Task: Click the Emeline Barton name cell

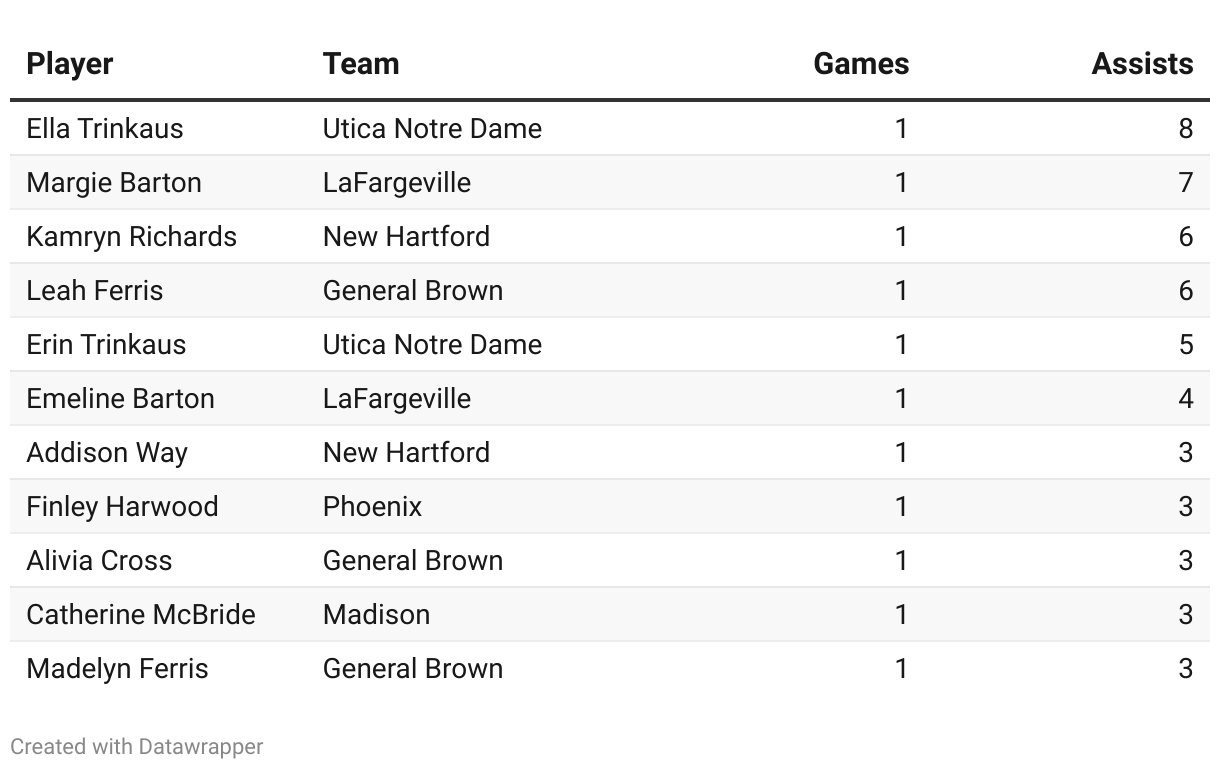Action: (x=121, y=399)
